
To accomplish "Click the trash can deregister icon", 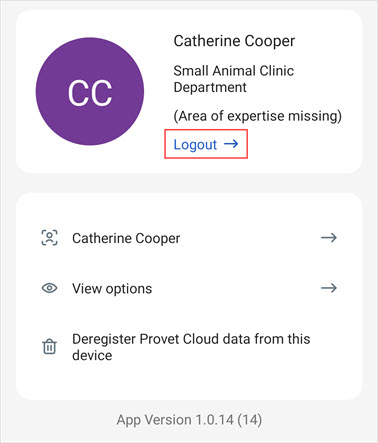I will click(49, 346).
